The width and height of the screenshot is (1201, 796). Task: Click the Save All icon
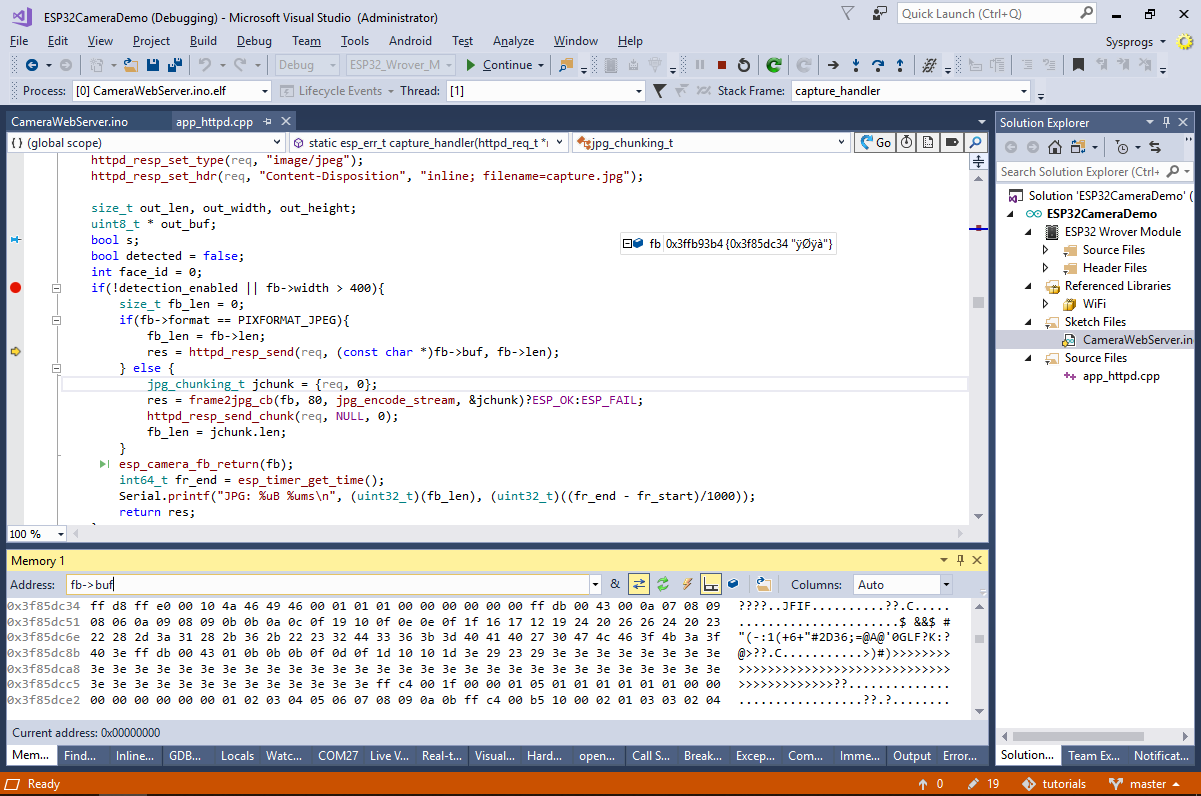coord(175,65)
